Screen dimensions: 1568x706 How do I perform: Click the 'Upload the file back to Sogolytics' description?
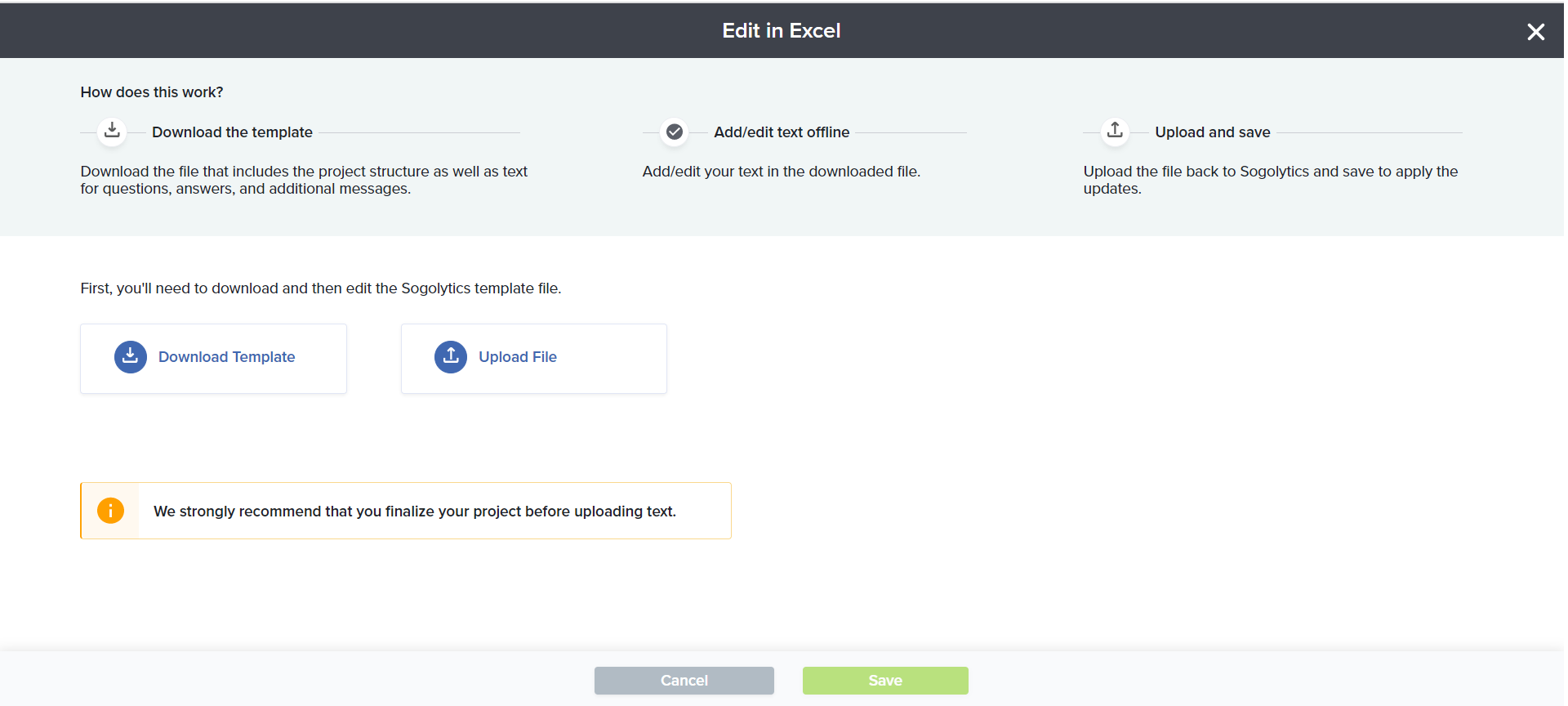[1270, 180]
